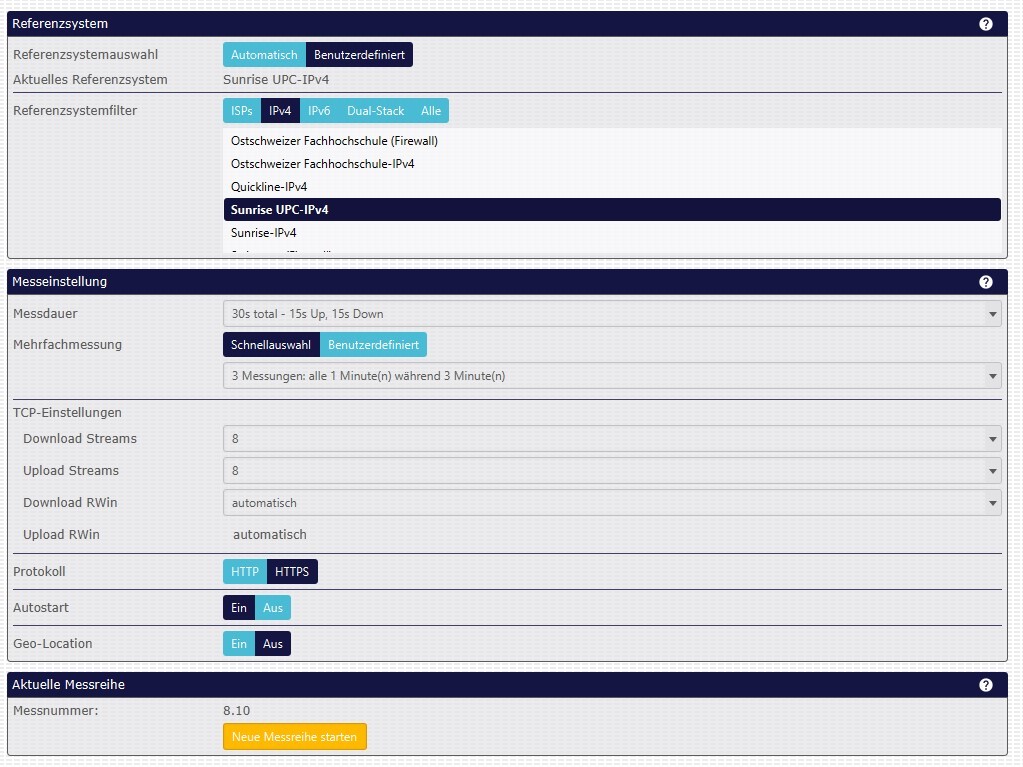Select the HTTPS protocol option
Viewport: 1023px width, 767px height.
click(292, 572)
